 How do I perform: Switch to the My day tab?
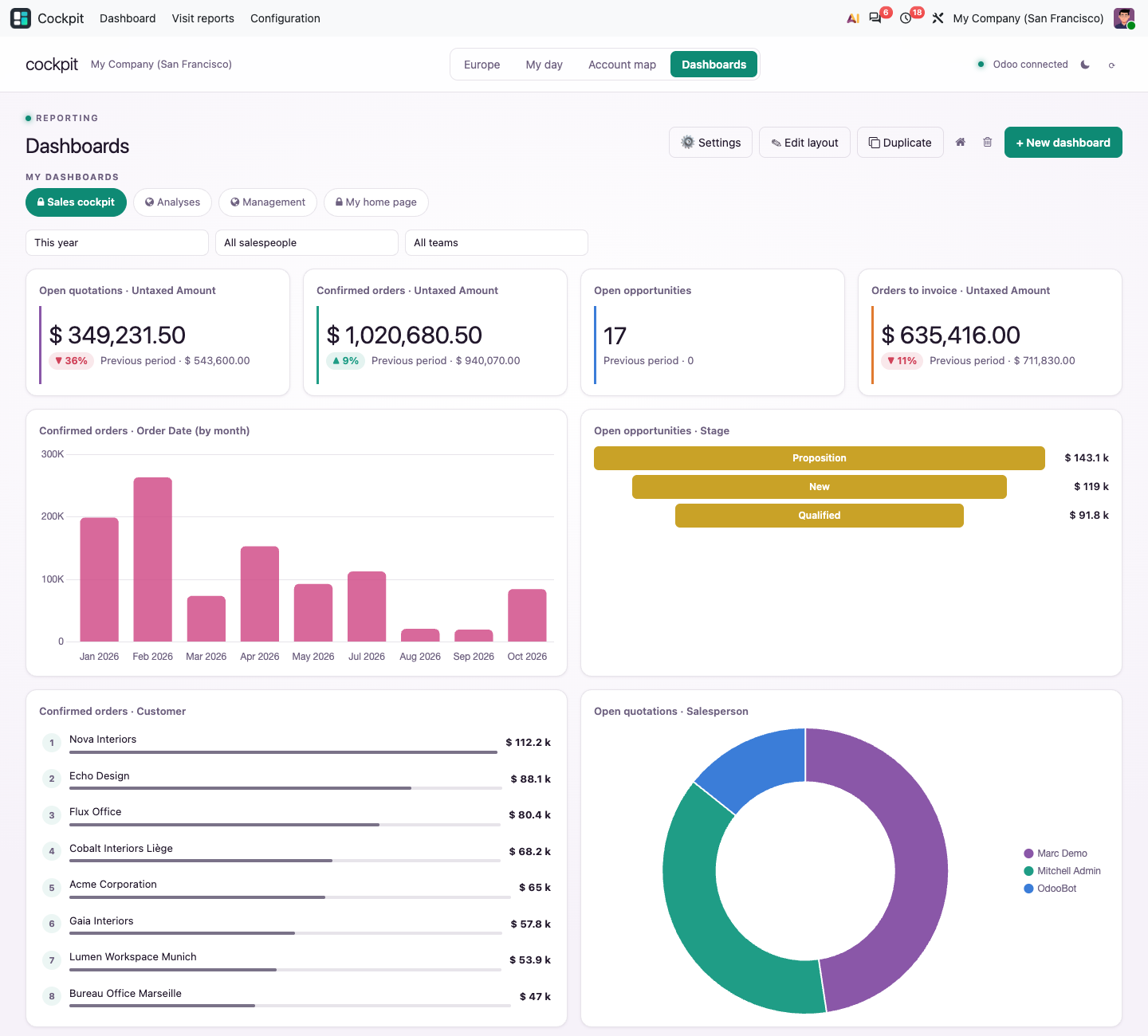545,65
